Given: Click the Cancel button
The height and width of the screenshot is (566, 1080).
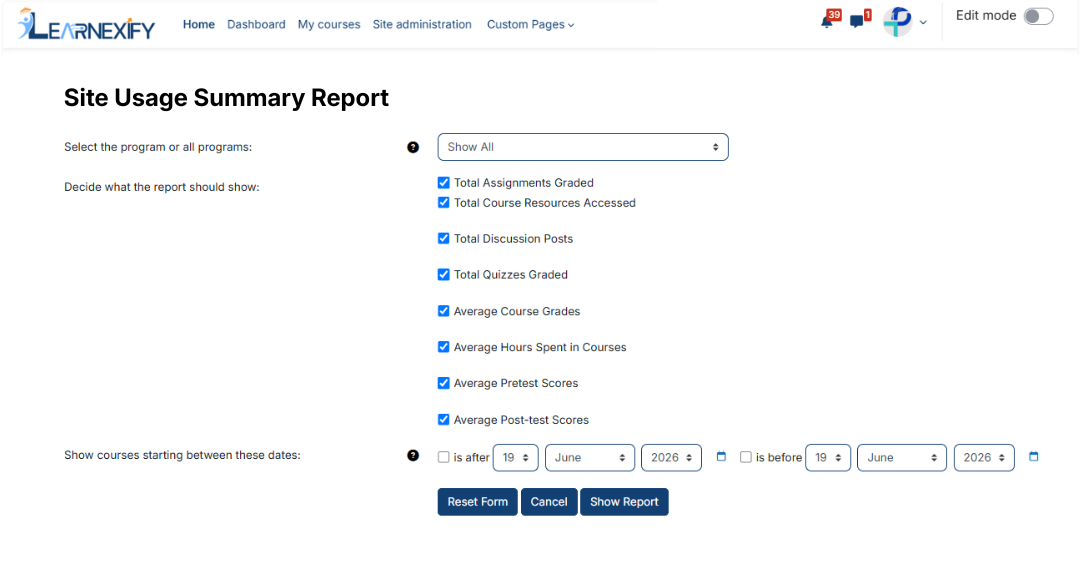Looking at the screenshot, I should 549,502.
